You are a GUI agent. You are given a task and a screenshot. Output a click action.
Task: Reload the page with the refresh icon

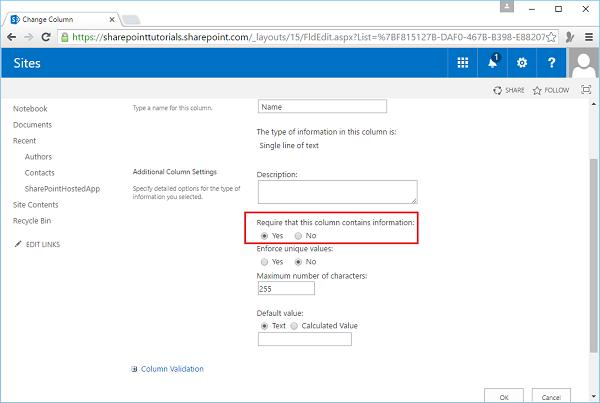[47, 36]
